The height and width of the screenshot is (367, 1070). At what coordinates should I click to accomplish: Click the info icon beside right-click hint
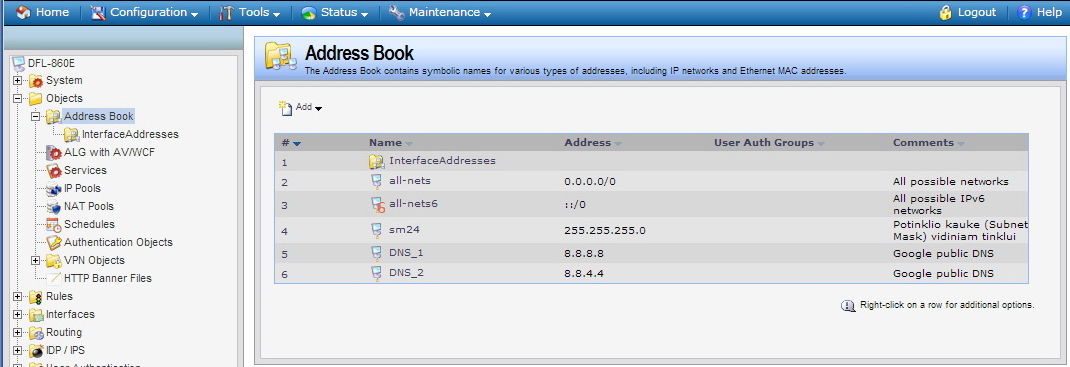coord(848,306)
